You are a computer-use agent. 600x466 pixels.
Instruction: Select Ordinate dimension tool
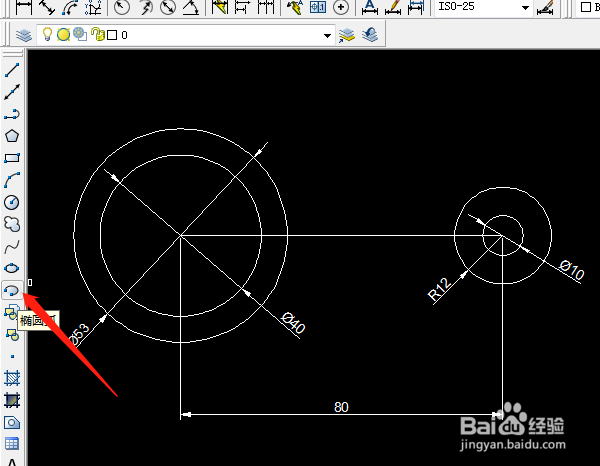93,7
